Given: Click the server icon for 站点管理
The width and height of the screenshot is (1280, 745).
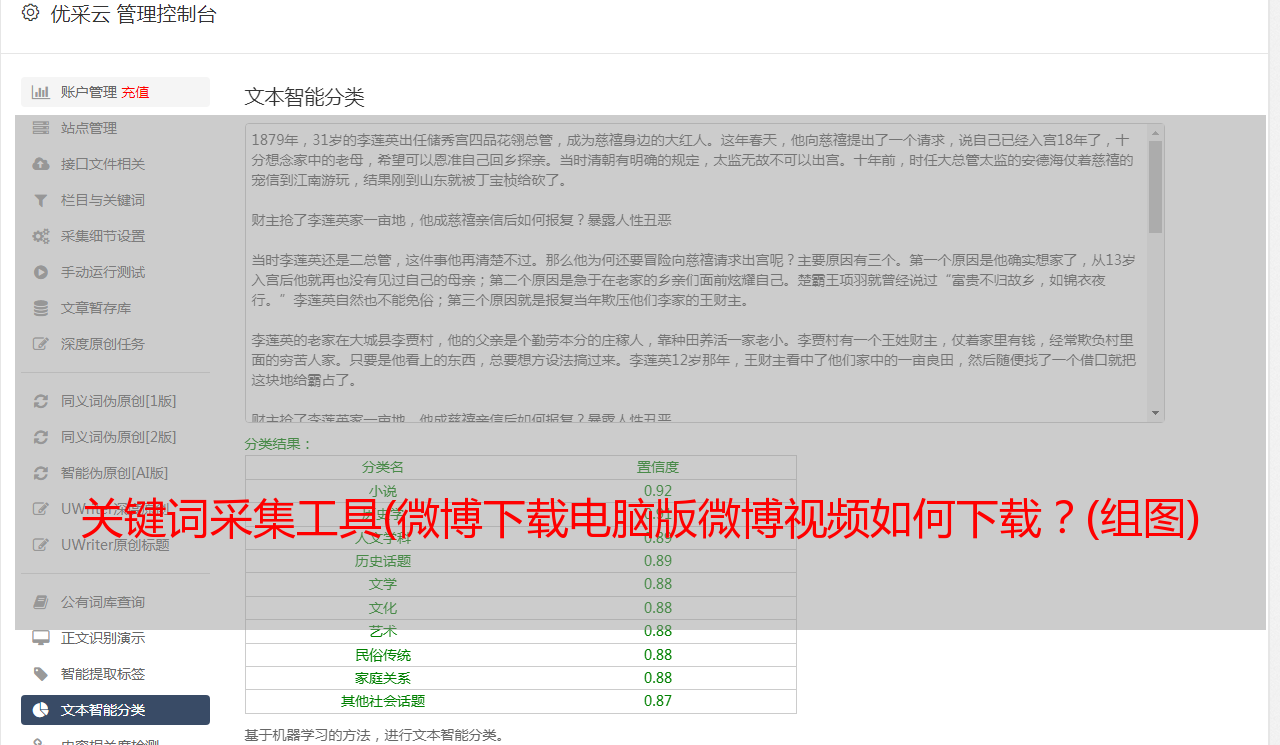Looking at the screenshot, I should tap(41, 128).
